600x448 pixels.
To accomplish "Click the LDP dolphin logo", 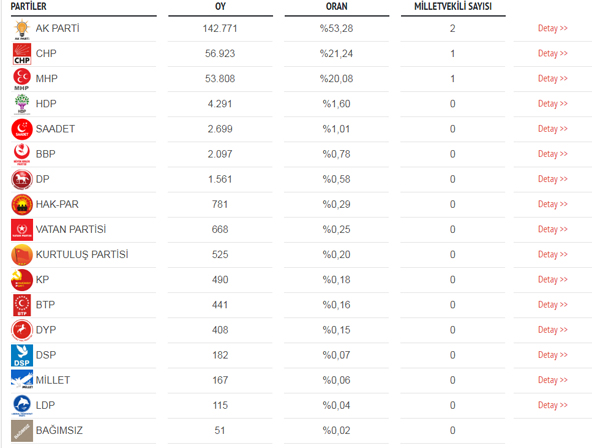I will pos(22,406).
